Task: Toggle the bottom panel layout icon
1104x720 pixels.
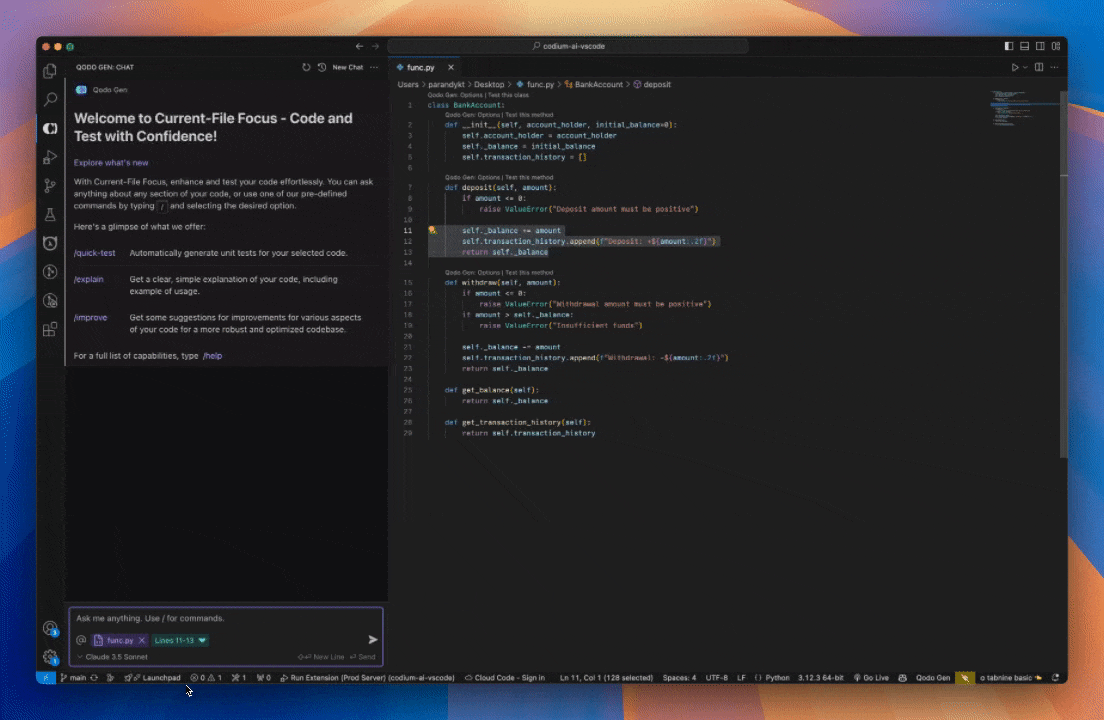Action: pos(1024,46)
